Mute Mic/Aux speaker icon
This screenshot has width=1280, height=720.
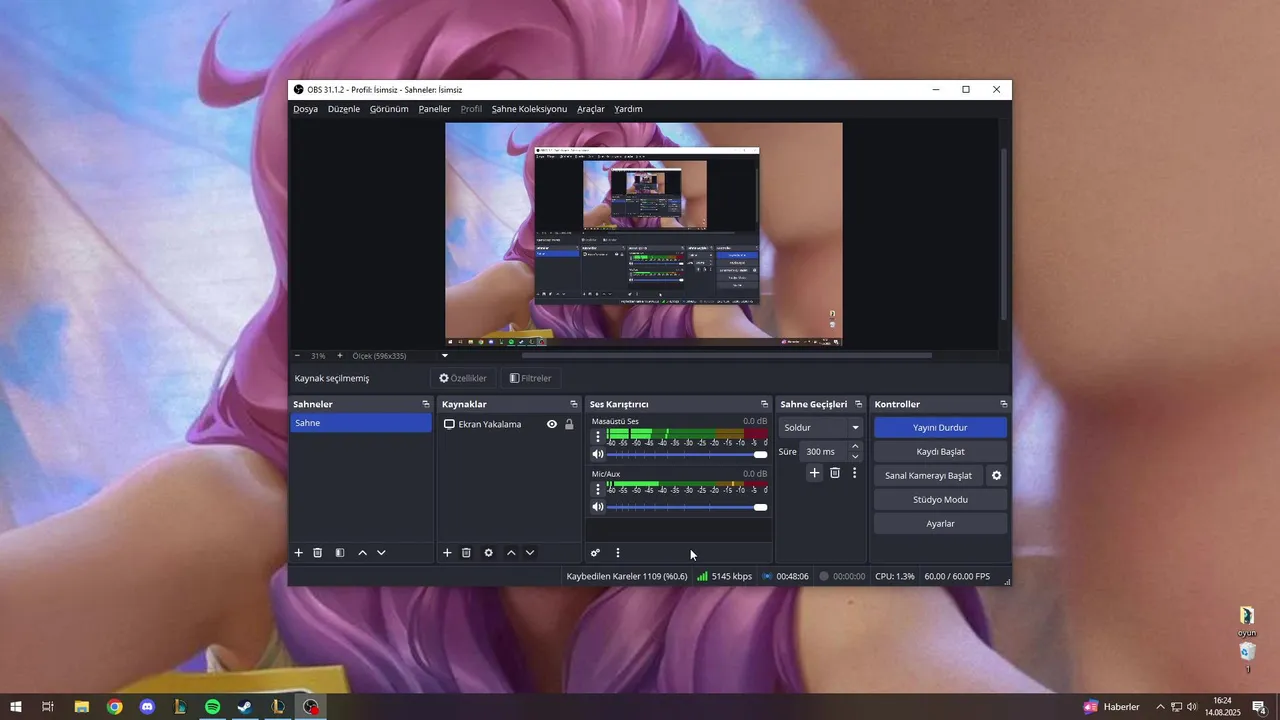(x=598, y=507)
